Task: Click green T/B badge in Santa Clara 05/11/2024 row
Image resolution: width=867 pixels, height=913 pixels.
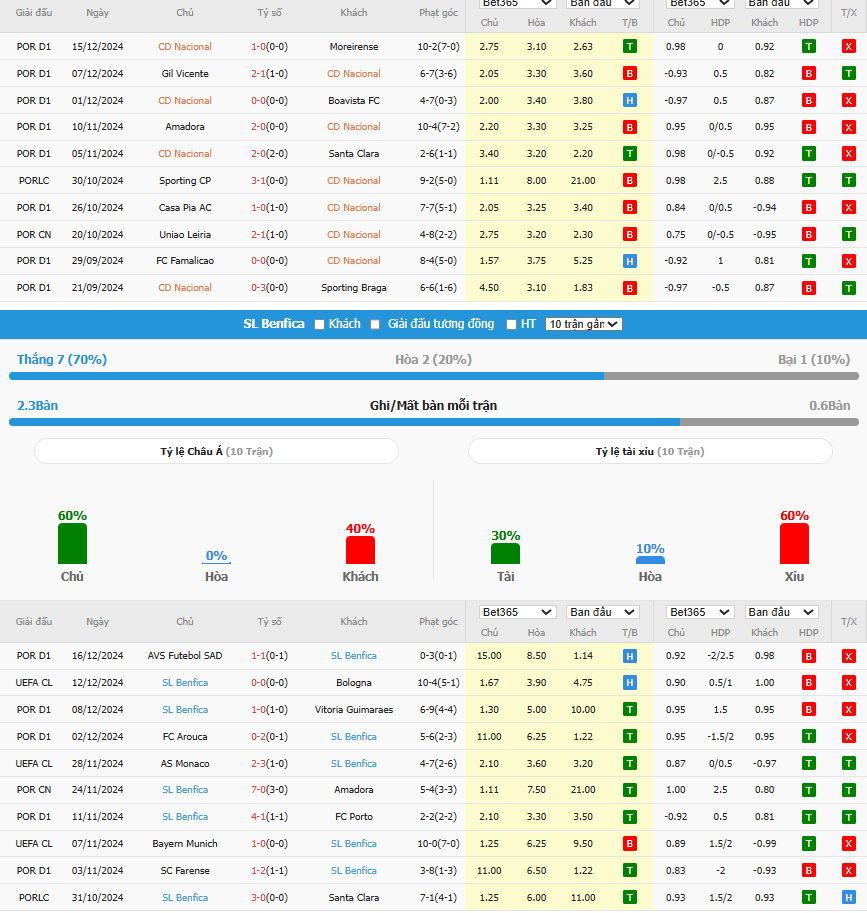Action: pyautogui.click(x=629, y=154)
